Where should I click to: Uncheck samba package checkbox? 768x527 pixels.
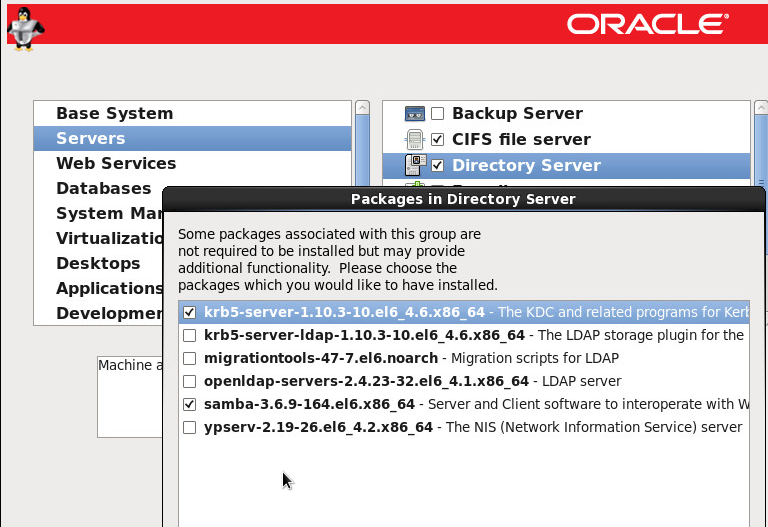pos(190,405)
